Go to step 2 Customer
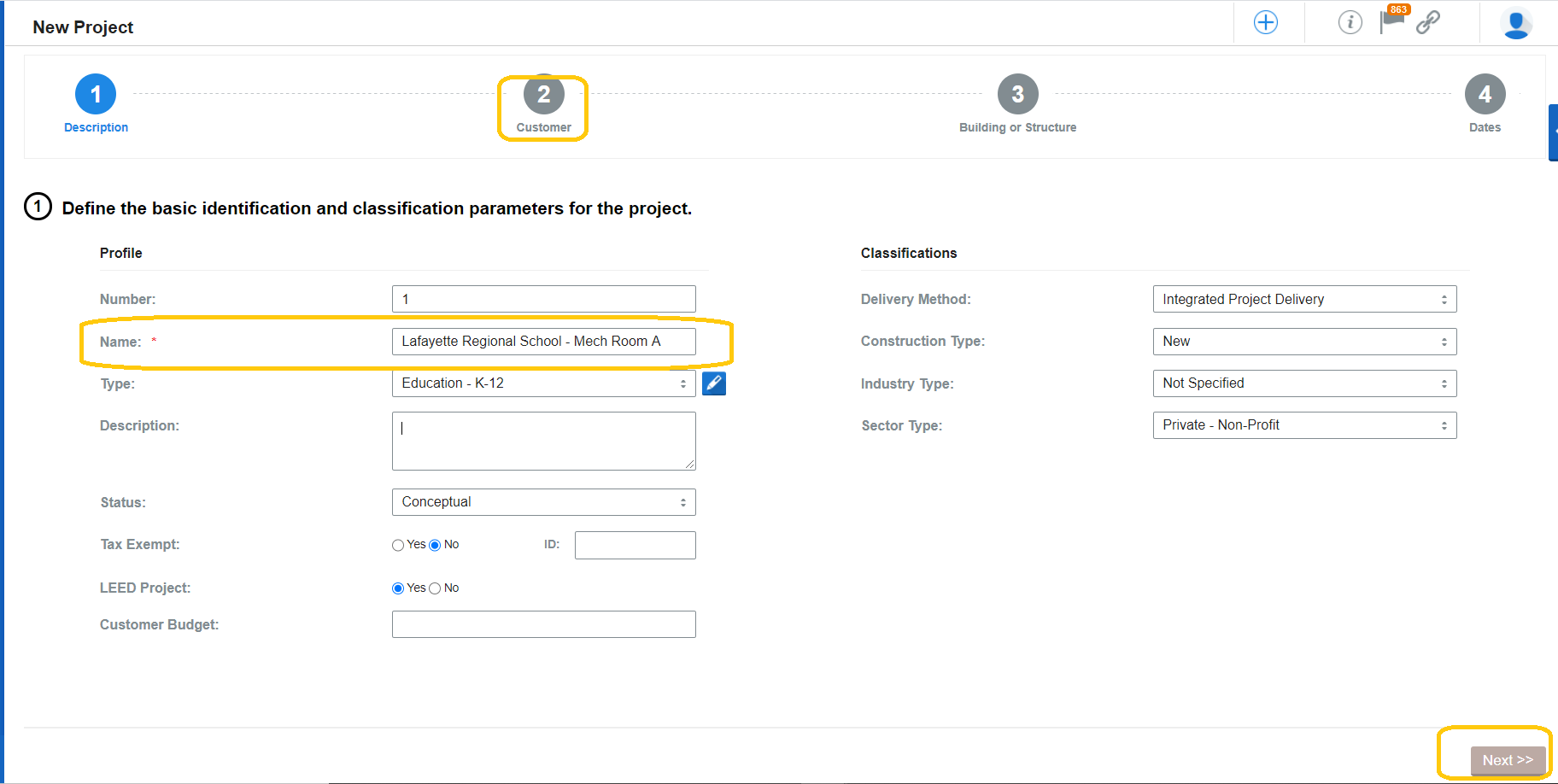 (x=543, y=104)
